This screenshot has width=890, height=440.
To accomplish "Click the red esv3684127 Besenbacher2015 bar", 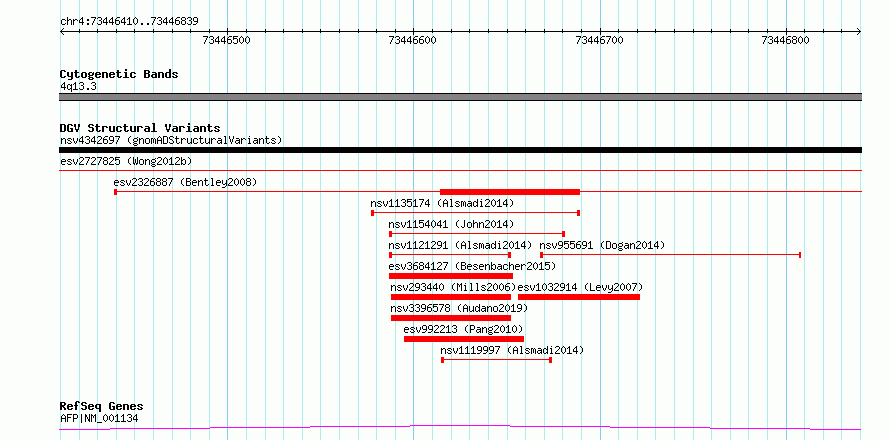I will (451, 276).
